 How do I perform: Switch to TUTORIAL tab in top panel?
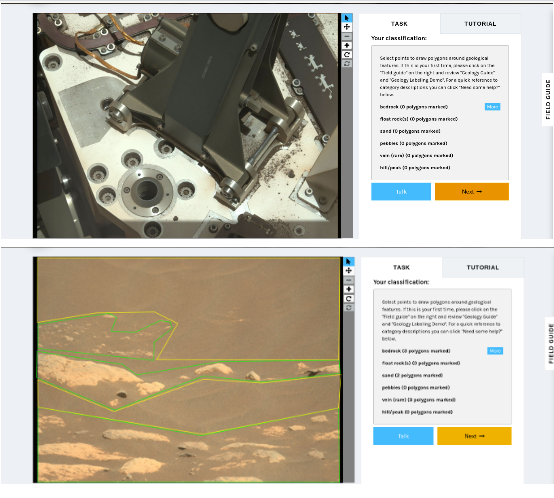click(x=480, y=24)
